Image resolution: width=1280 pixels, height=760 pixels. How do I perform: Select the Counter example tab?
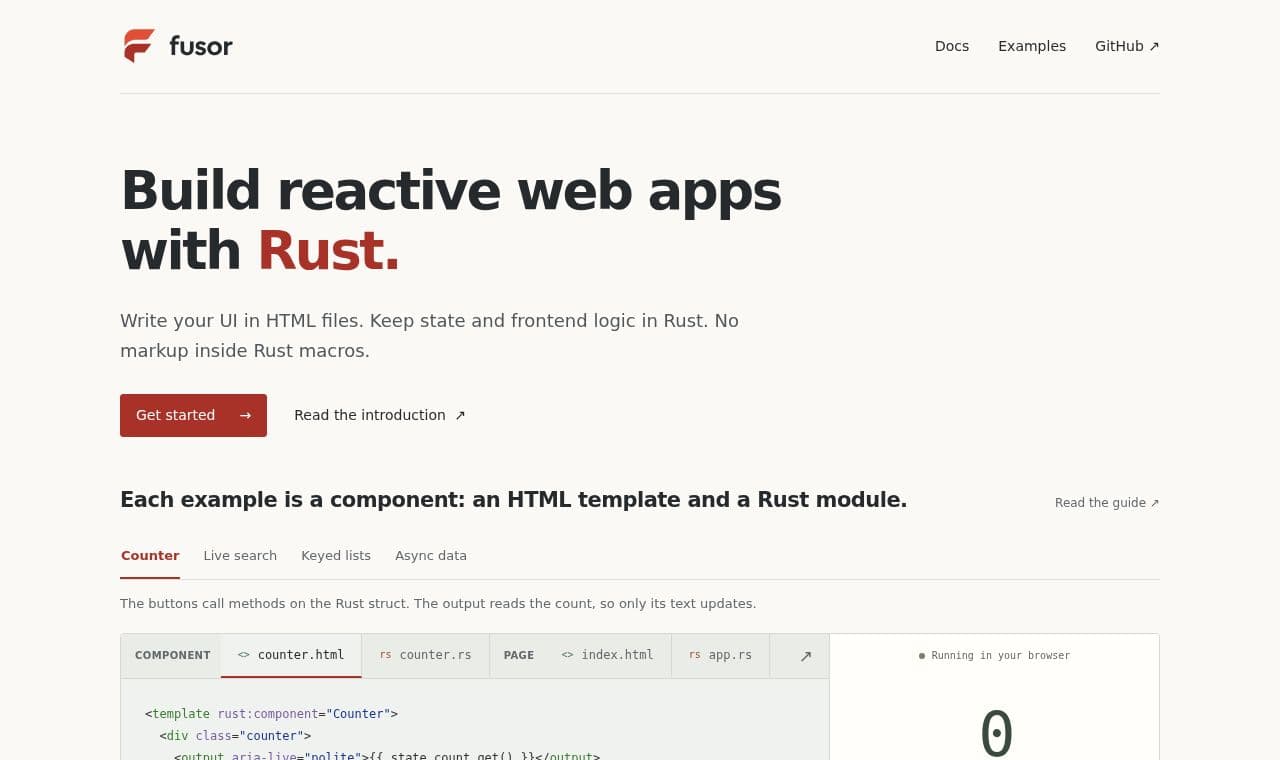pyautogui.click(x=150, y=556)
